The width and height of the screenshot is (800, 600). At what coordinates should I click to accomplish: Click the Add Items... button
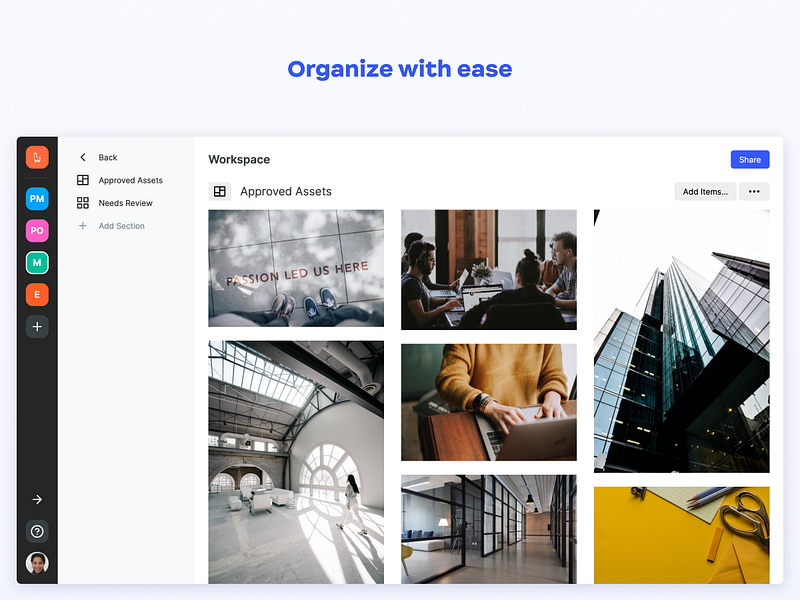pos(705,192)
